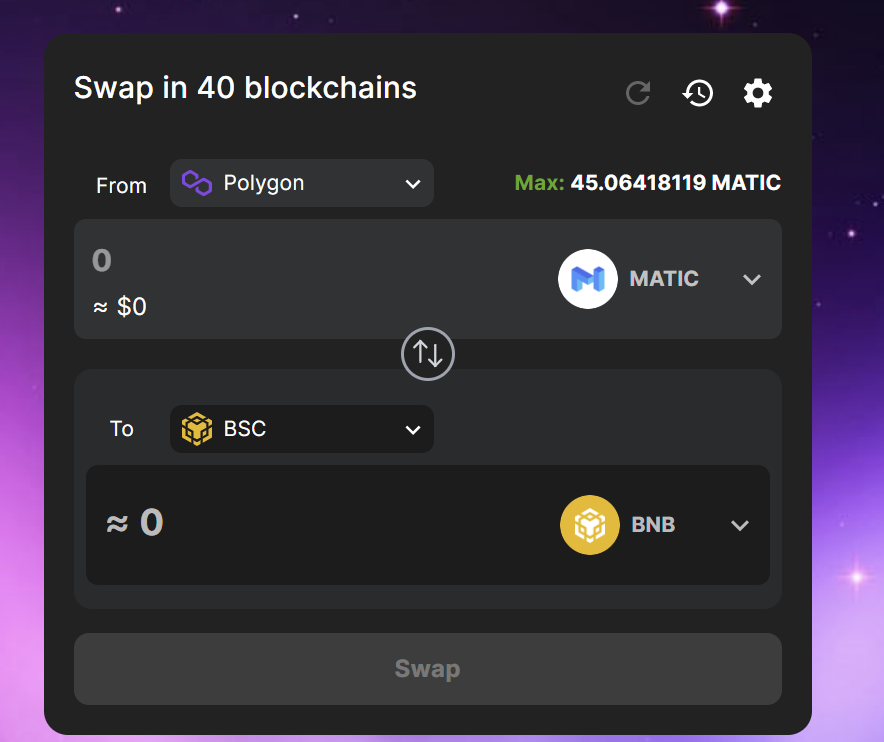Click the MATIC token logo
Image resolution: width=884 pixels, height=742 pixels.
click(588, 279)
